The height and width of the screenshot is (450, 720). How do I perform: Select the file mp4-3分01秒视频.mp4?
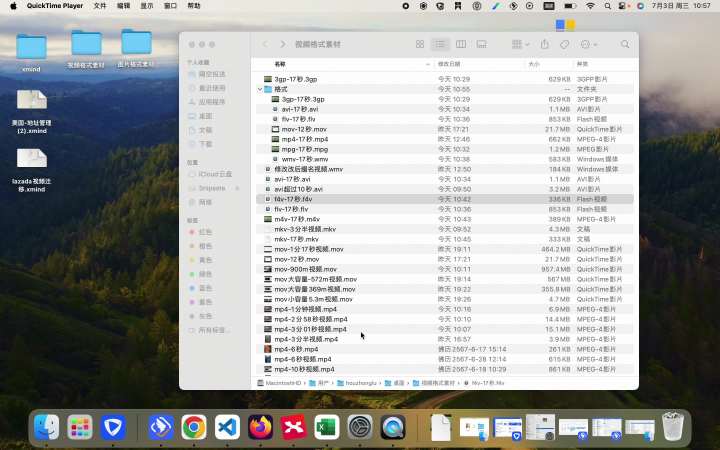[444, 329]
